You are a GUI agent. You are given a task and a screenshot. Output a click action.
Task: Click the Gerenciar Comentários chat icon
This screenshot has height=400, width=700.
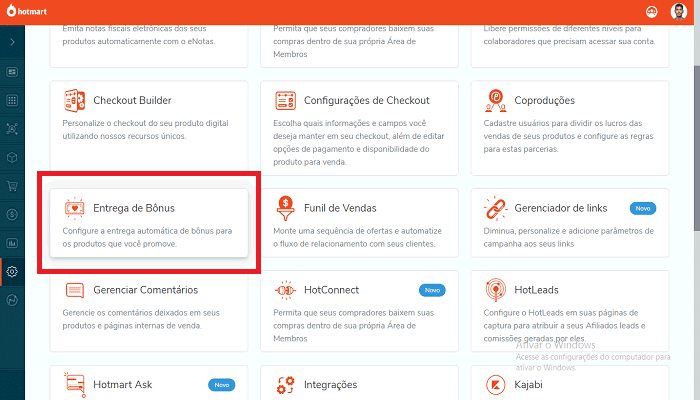[75, 290]
